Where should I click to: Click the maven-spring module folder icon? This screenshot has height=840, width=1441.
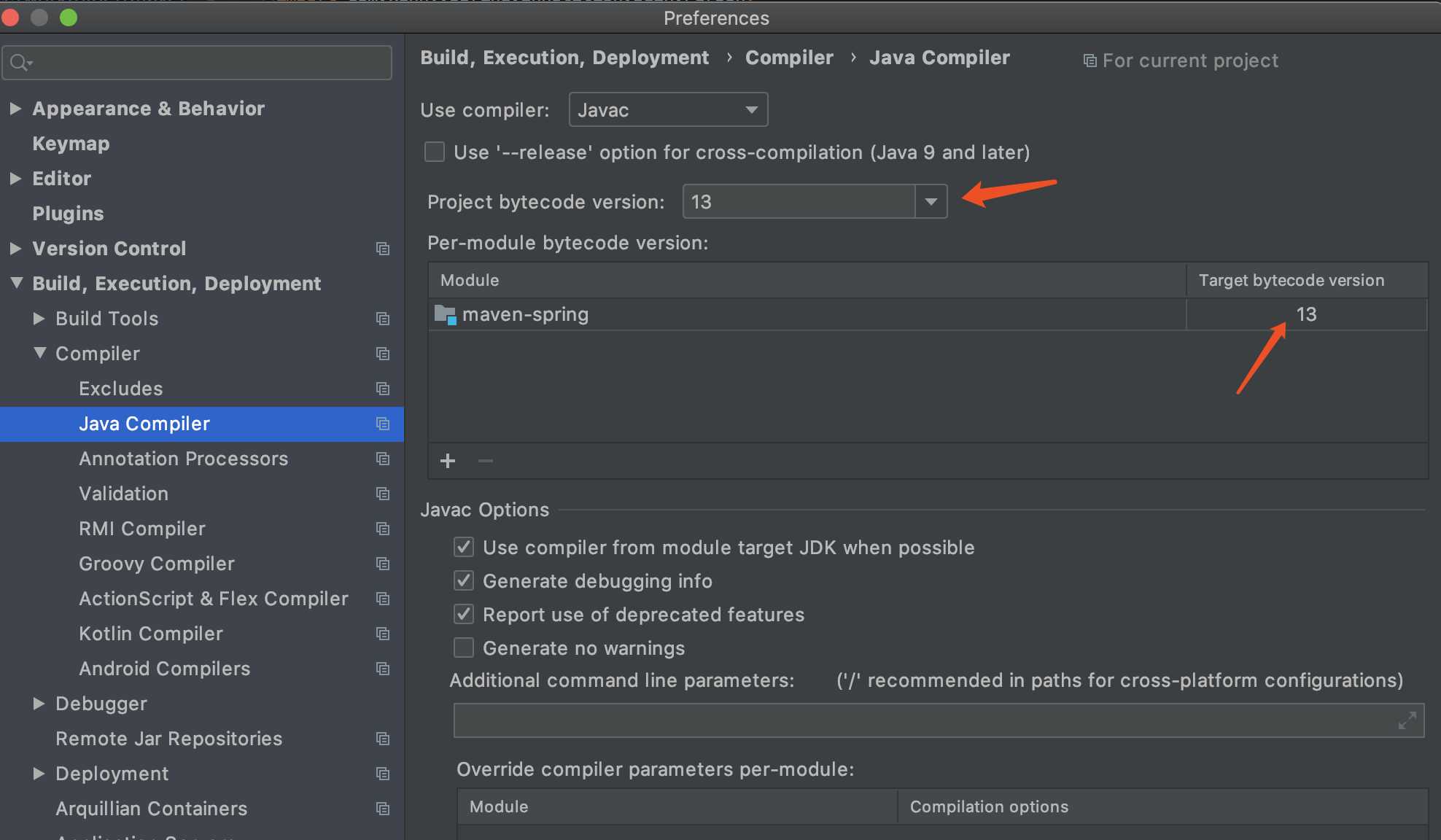coord(445,314)
